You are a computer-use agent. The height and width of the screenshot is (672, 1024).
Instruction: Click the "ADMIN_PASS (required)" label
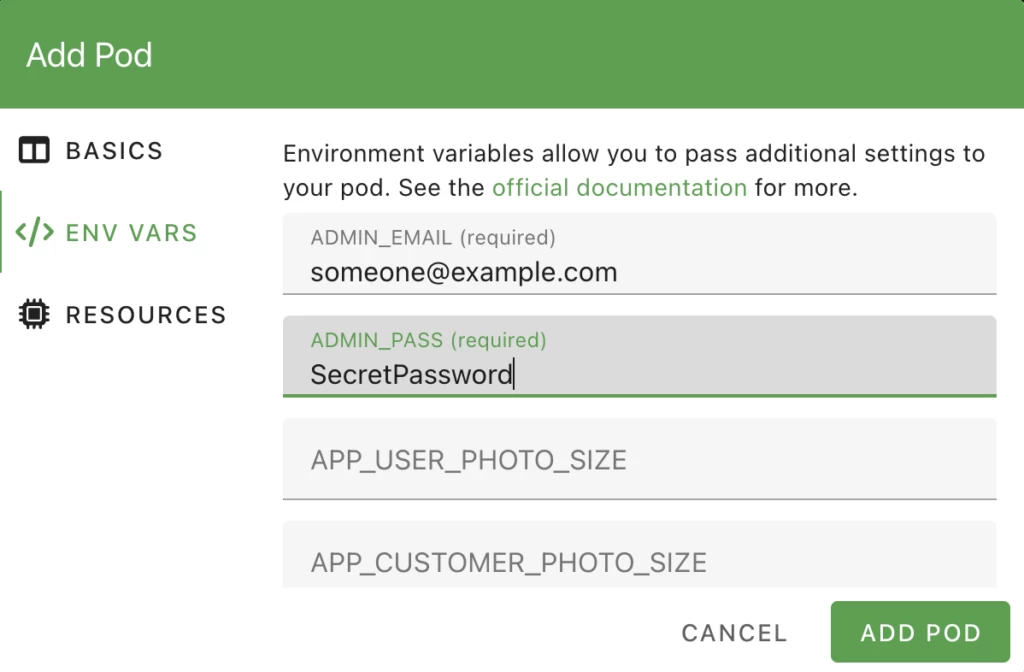pyautogui.click(x=428, y=340)
